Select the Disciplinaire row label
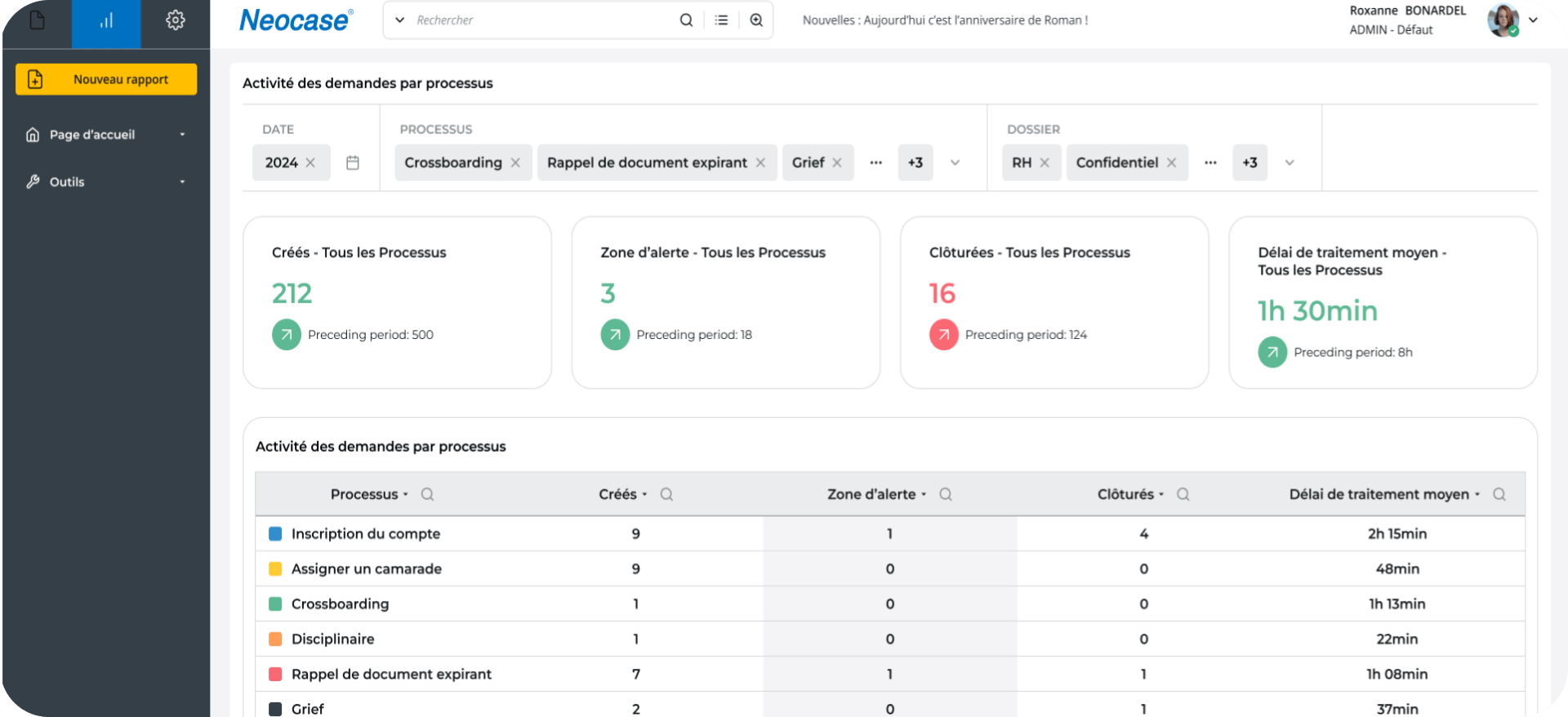The height and width of the screenshot is (717, 1568). coord(333,639)
